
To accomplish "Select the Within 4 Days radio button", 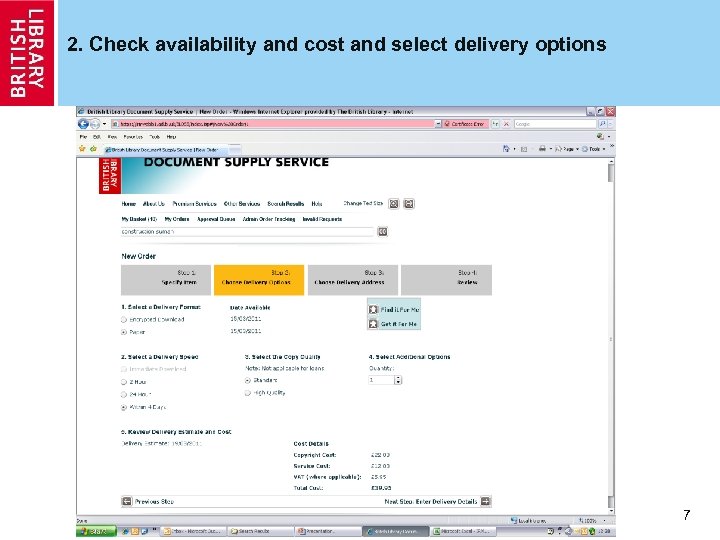I will coord(124,407).
